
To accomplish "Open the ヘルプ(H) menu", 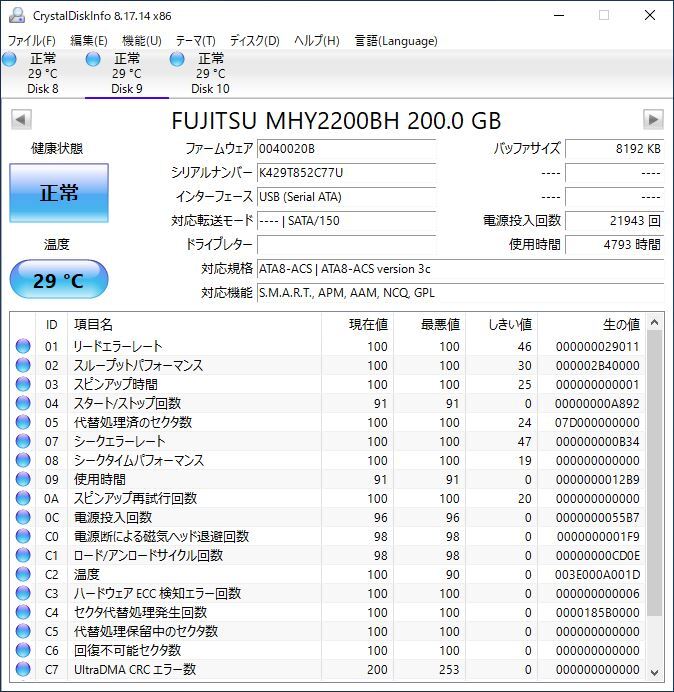I will pyautogui.click(x=316, y=41).
